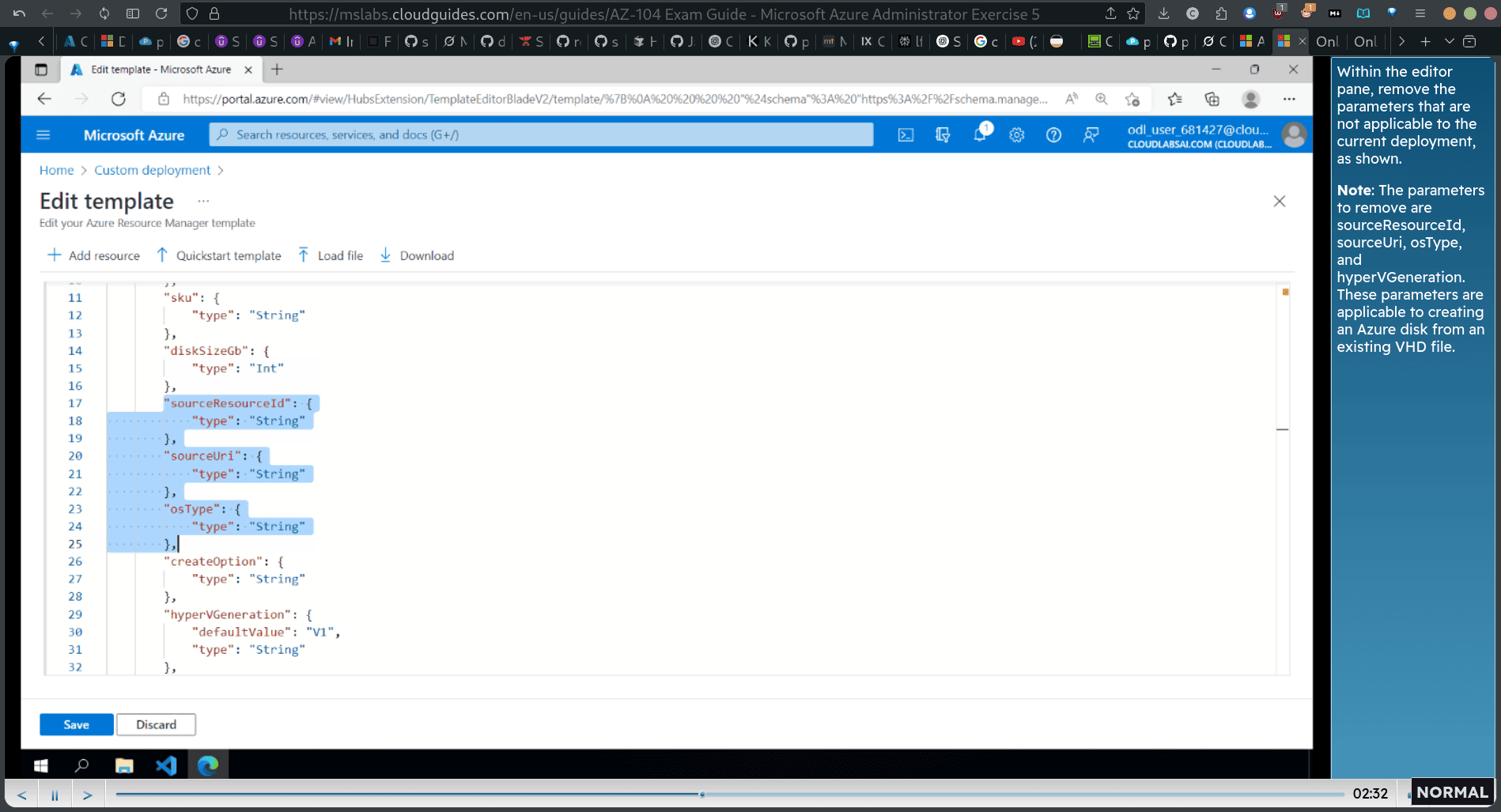Click the NORMAL speed button
The width and height of the screenshot is (1501, 812).
point(1452,792)
